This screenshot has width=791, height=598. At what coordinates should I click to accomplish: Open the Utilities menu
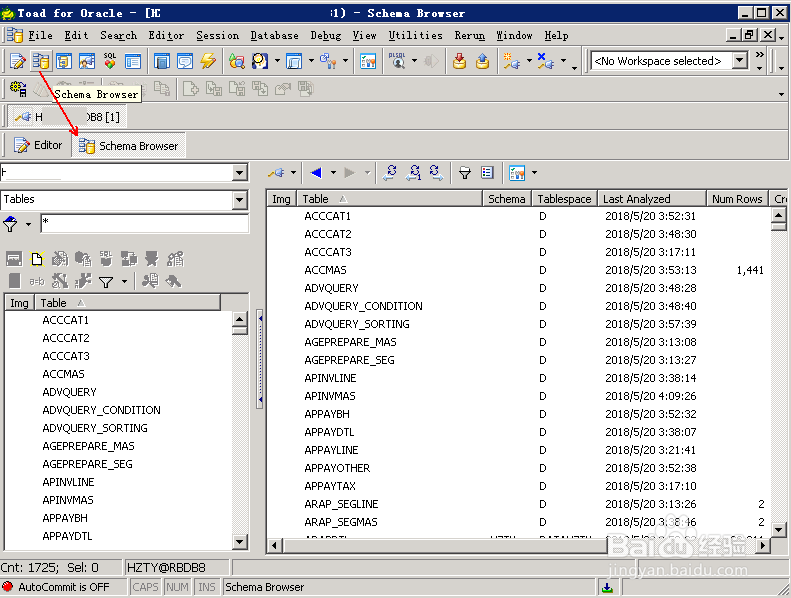tap(415, 35)
